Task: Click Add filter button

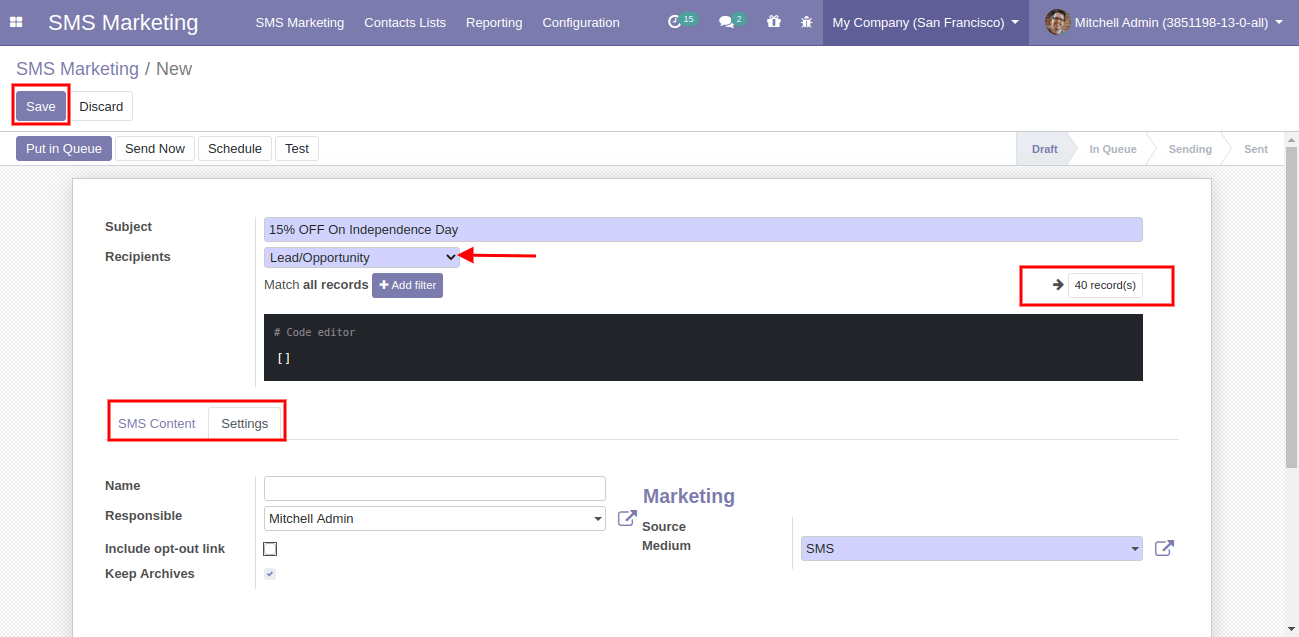Action: point(407,285)
